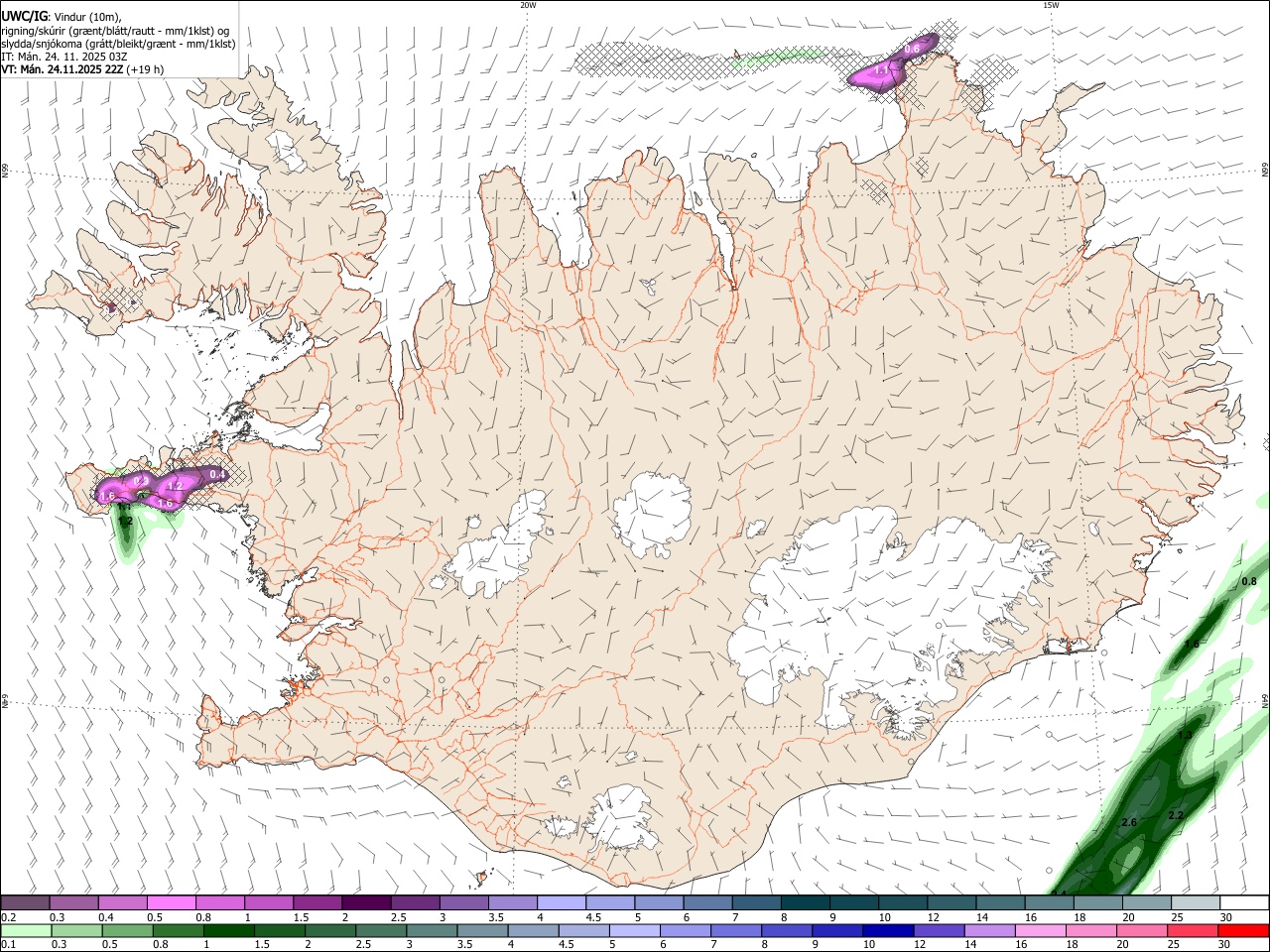This screenshot has width=1270, height=952.
Task: Click the '2.2' rainfall value on the map
Action: point(1176,815)
